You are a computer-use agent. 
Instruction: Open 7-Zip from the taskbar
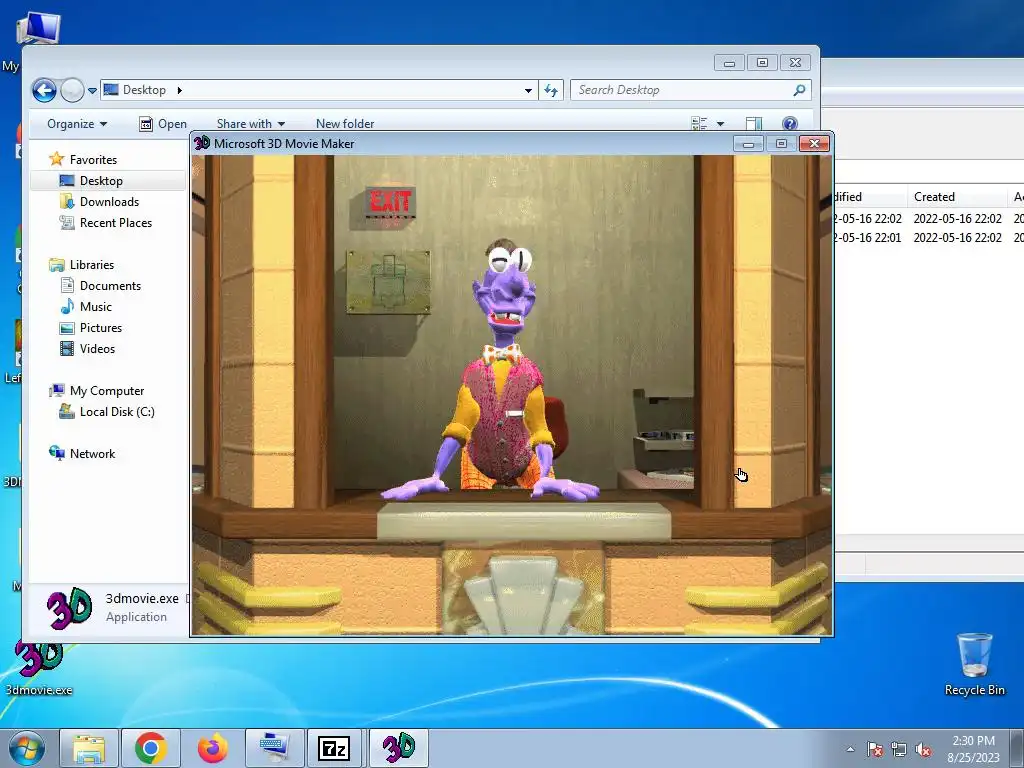click(x=334, y=748)
